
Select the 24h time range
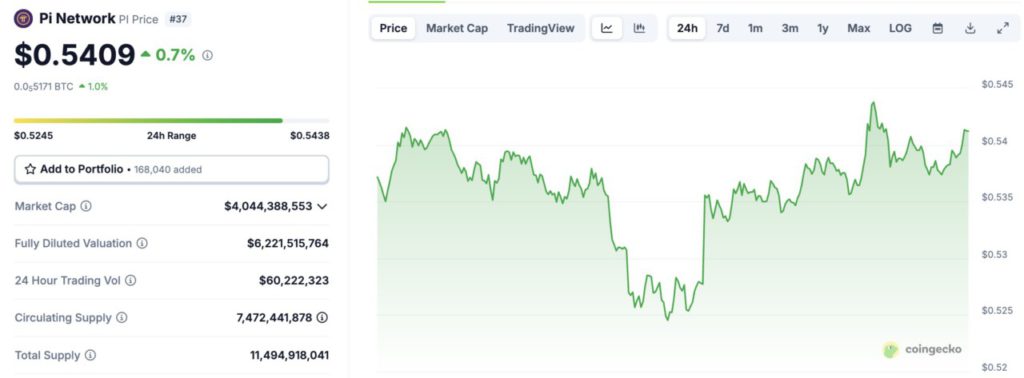click(x=687, y=28)
